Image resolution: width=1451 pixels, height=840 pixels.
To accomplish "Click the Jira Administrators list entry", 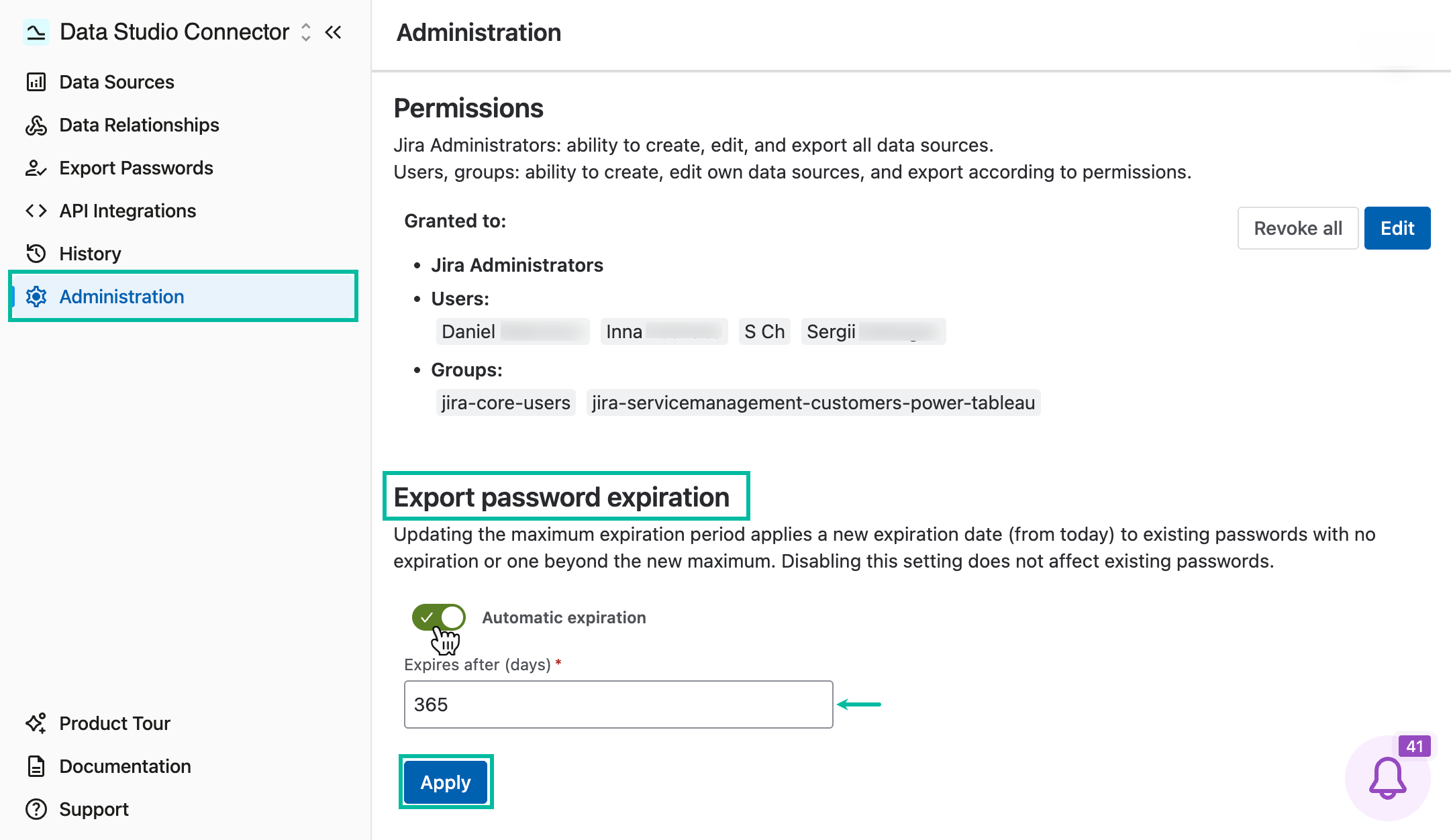I will coord(517,265).
